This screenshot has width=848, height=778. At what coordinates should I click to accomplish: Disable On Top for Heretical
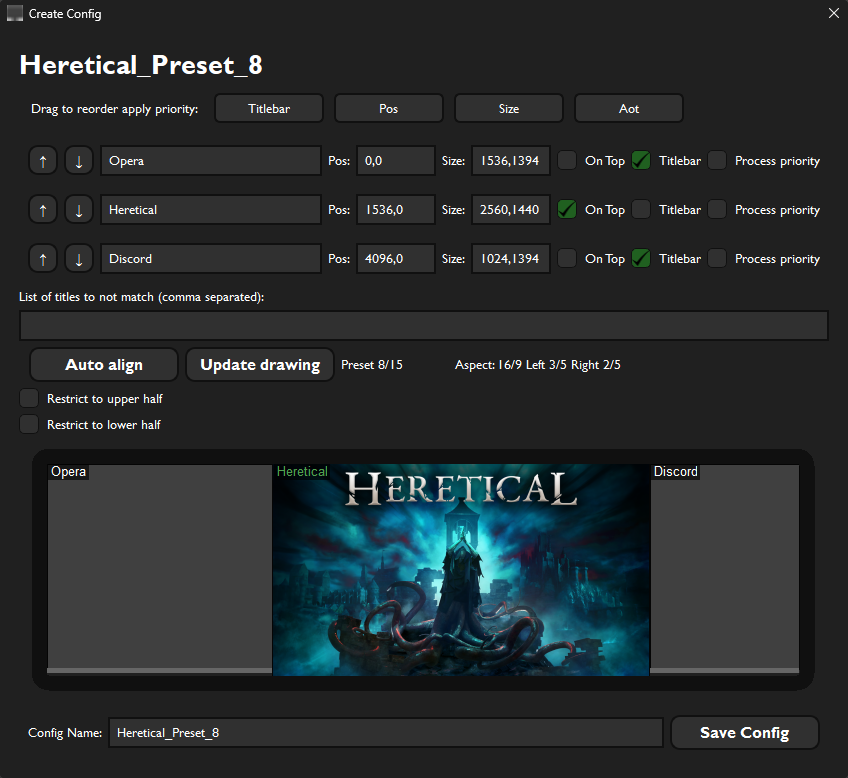click(567, 210)
